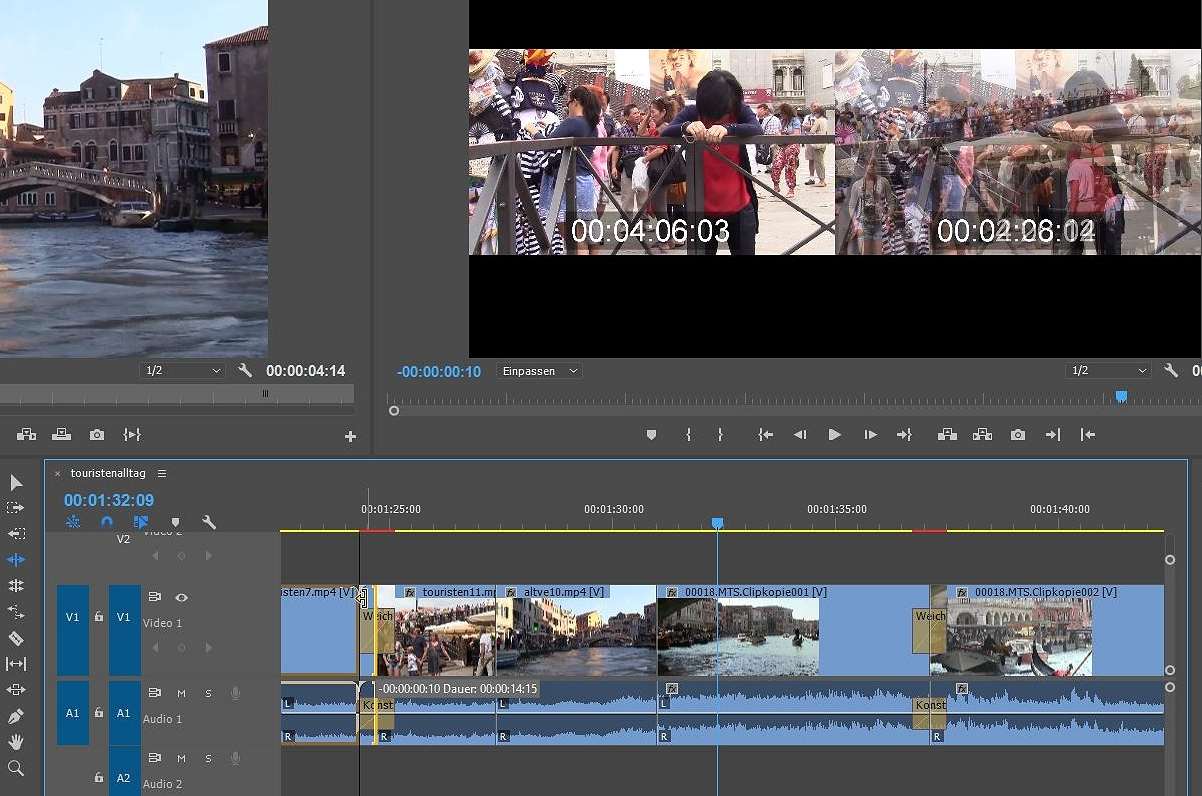Open Timeline display settings with the wrench icon
The image size is (1202, 796).
pyautogui.click(x=208, y=521)
